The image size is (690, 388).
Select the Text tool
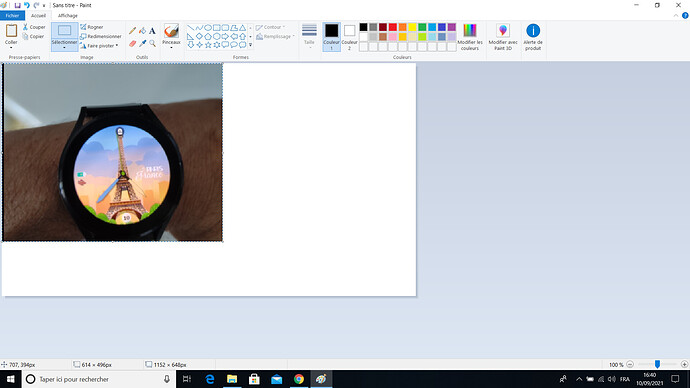point(152,31)
